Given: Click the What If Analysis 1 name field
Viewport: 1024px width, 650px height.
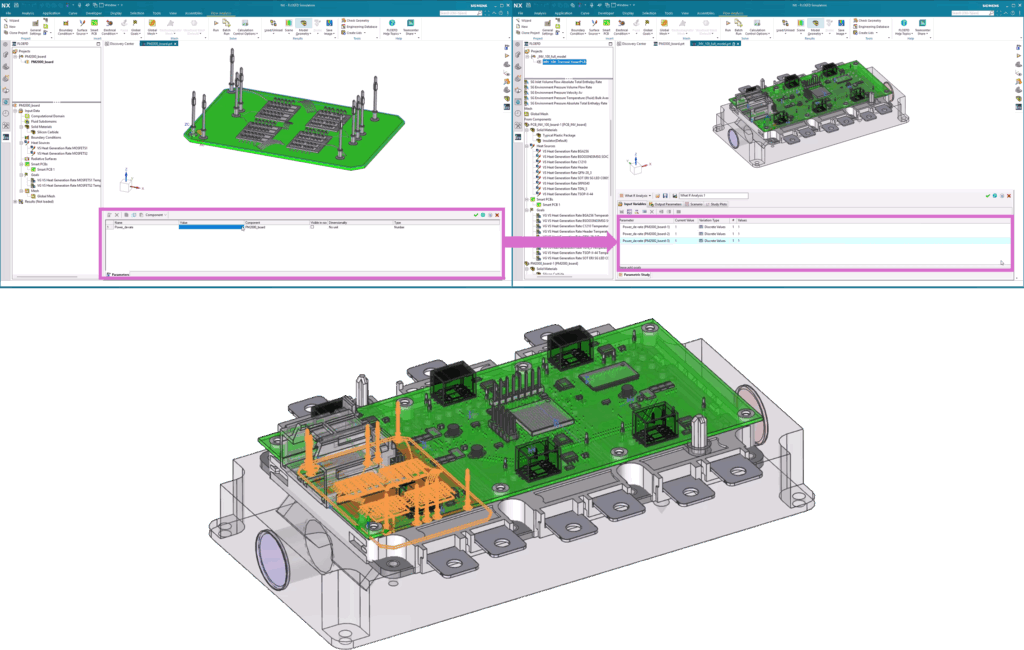Looking at the screenshot, I should (x=713, y=196).
